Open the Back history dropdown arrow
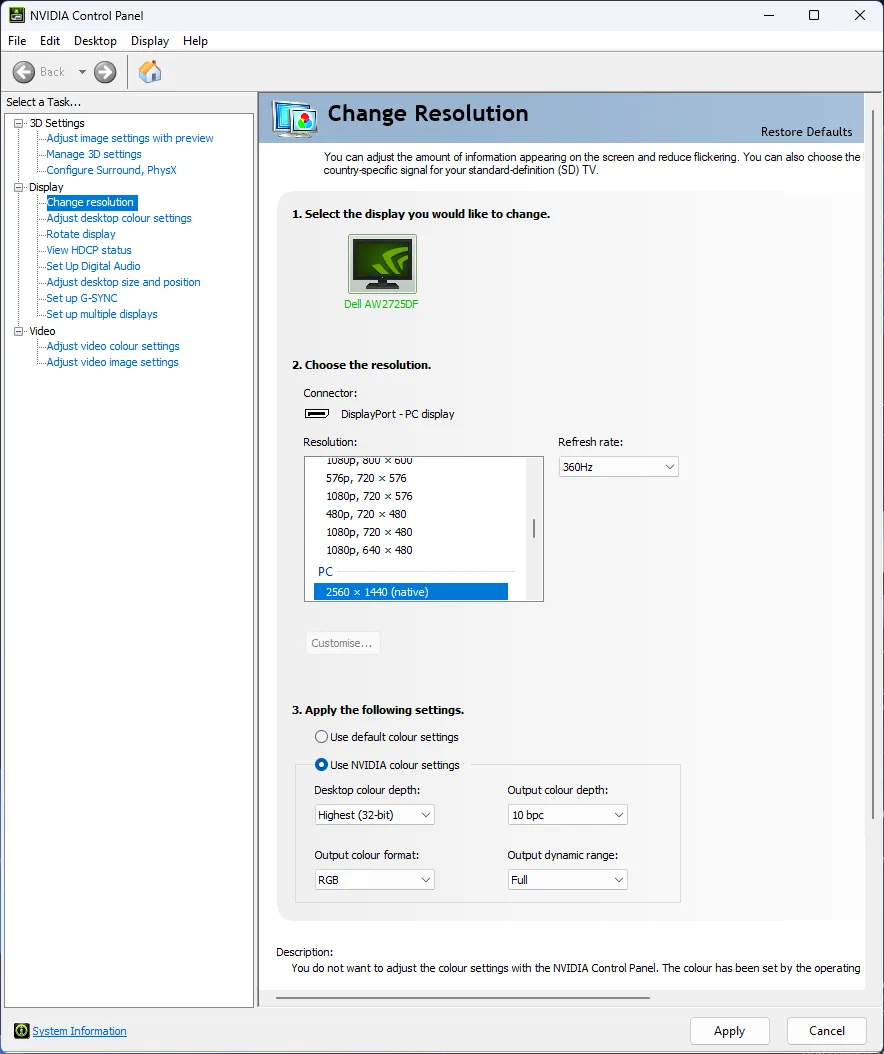The width and height of the screenshot is (884, 1054). tap(82, 72)
